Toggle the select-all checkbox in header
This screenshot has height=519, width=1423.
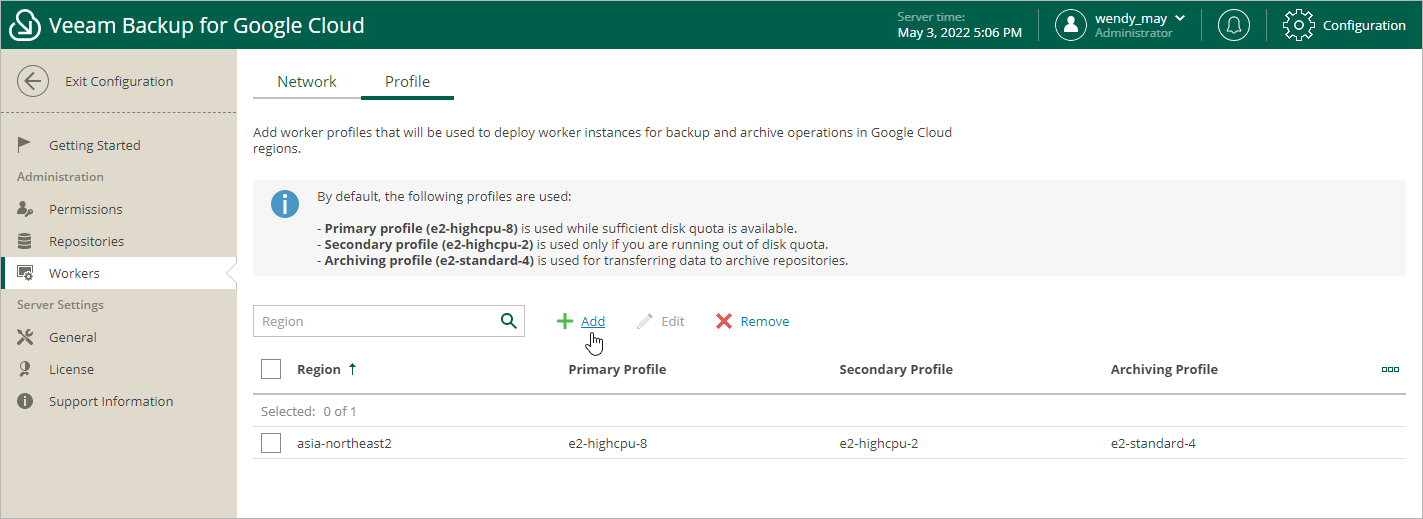click(x=271, y=369)
